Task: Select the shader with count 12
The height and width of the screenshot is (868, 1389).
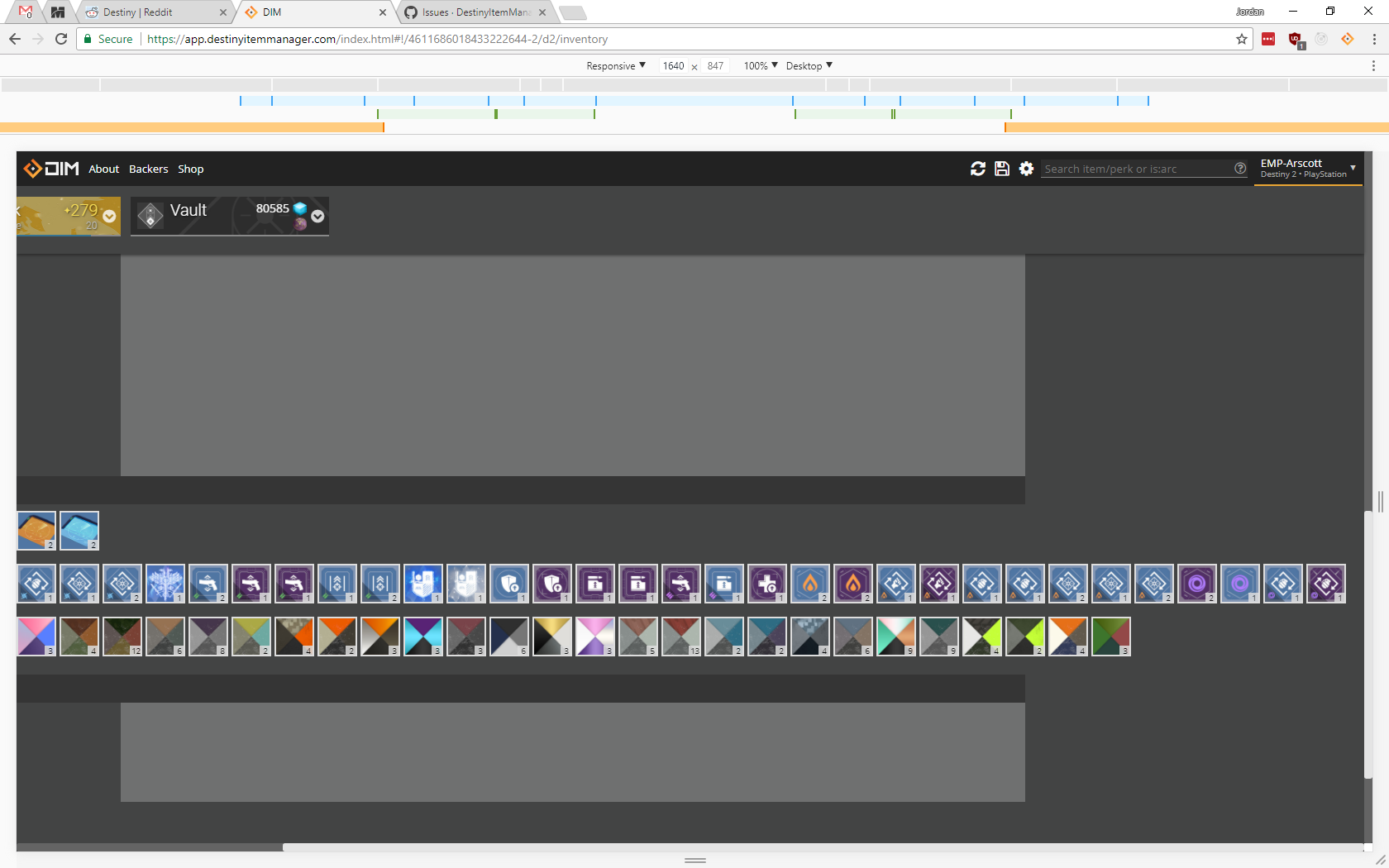Action: point(122,637)
